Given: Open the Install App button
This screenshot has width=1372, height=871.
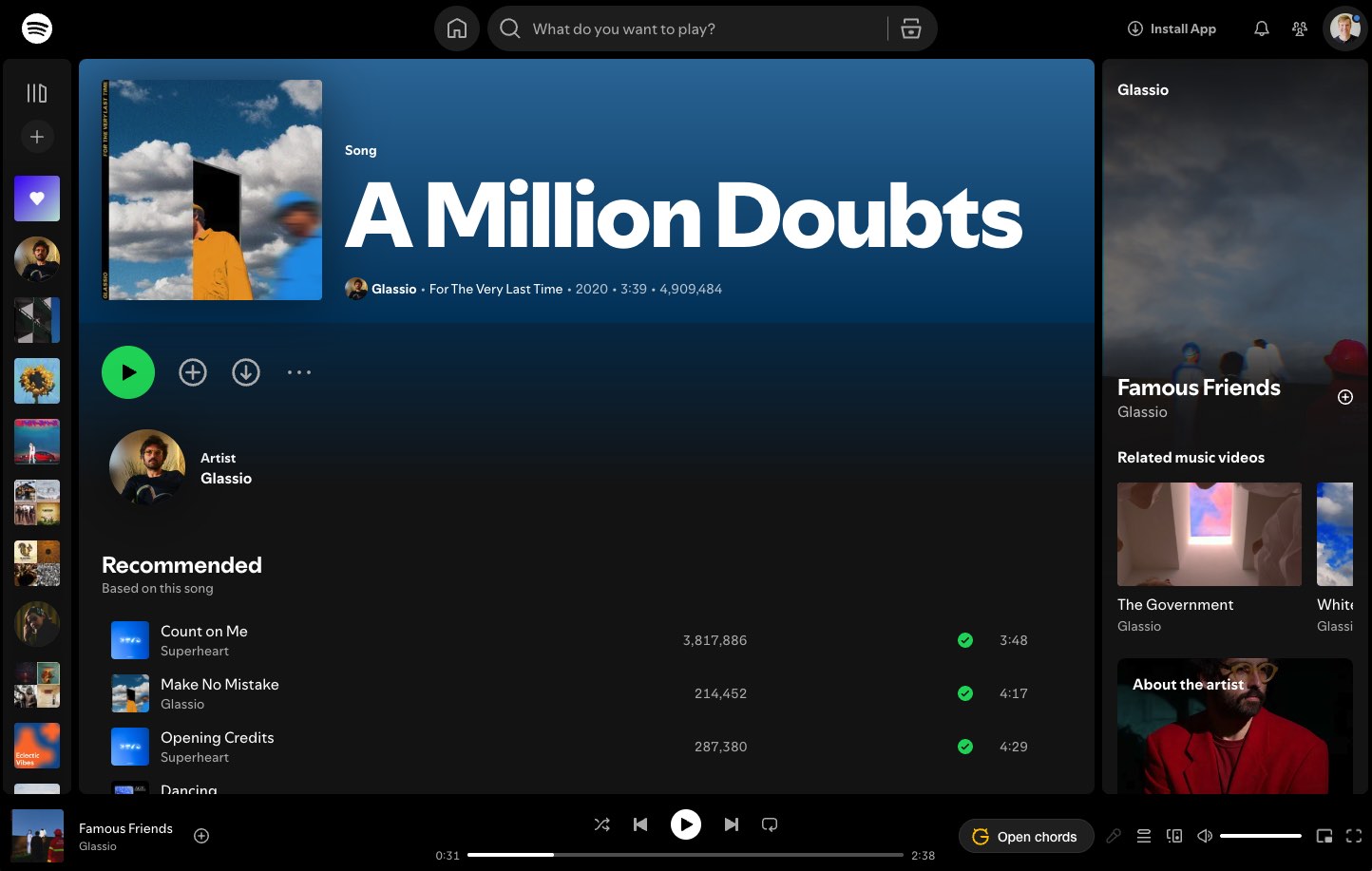Looking at the screenshot, I should click(x=1172, y=28).
